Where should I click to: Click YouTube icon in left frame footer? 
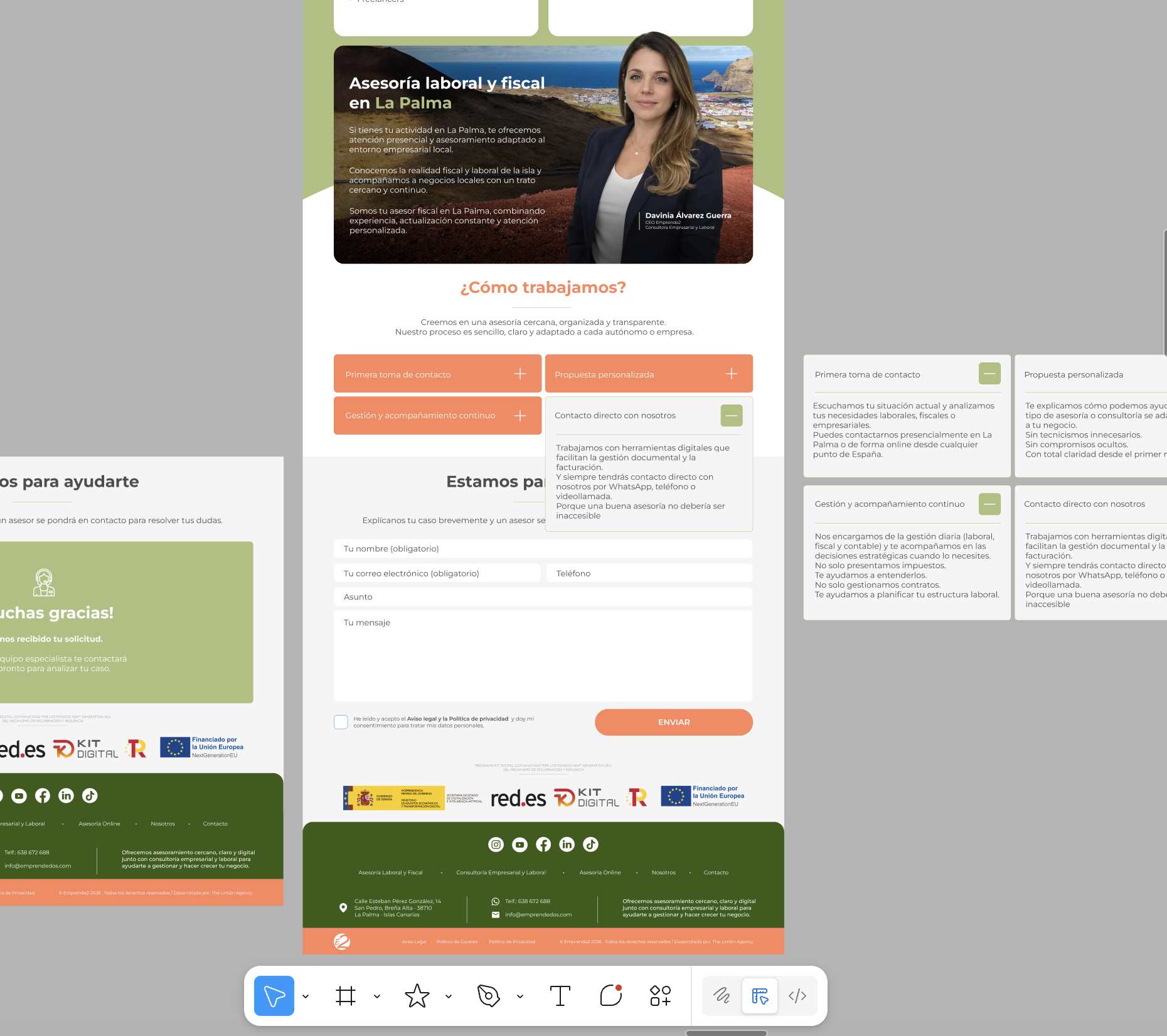(19, 796)
